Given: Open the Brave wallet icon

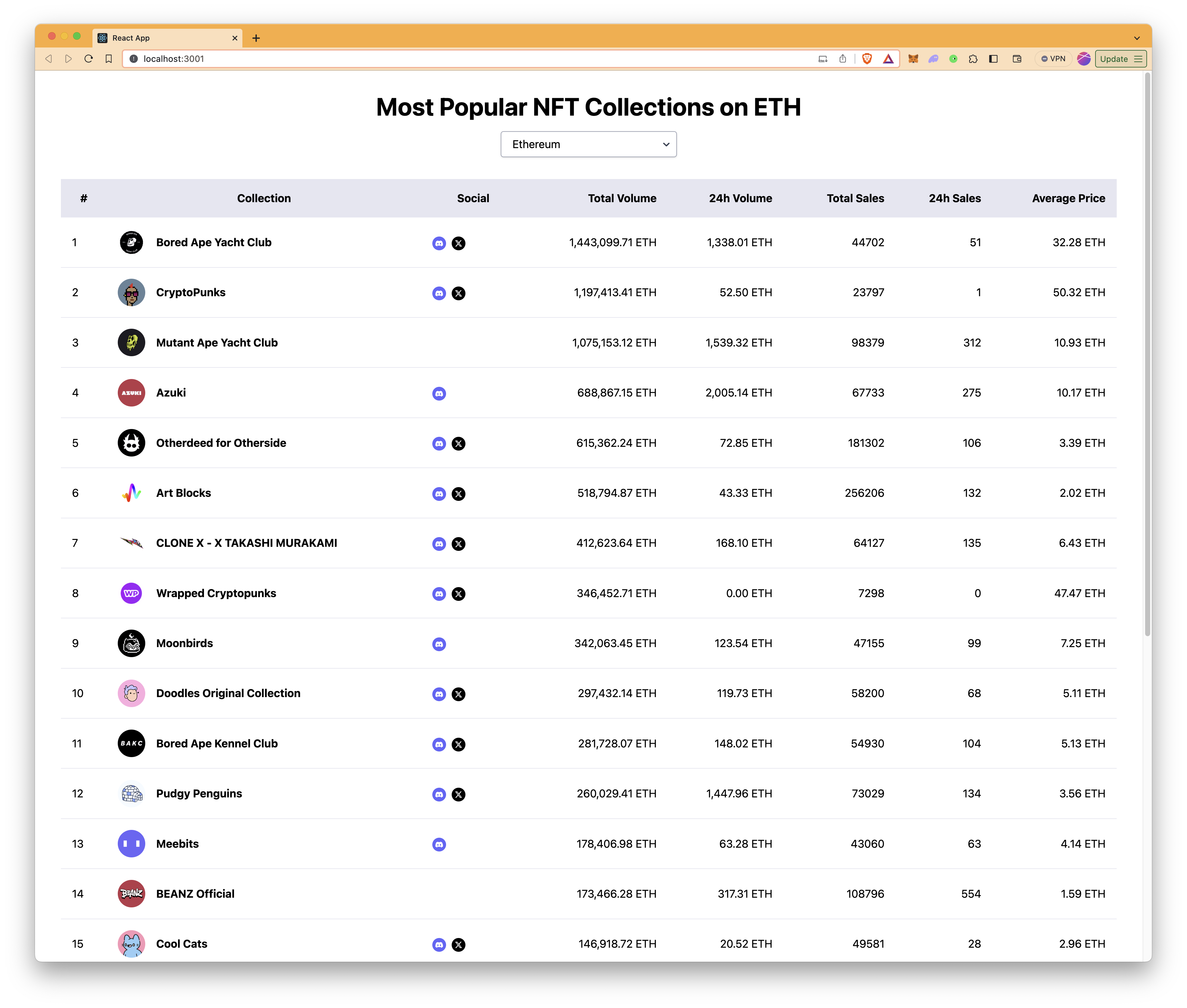Looking at the screenshot, I should [1017, 58].
